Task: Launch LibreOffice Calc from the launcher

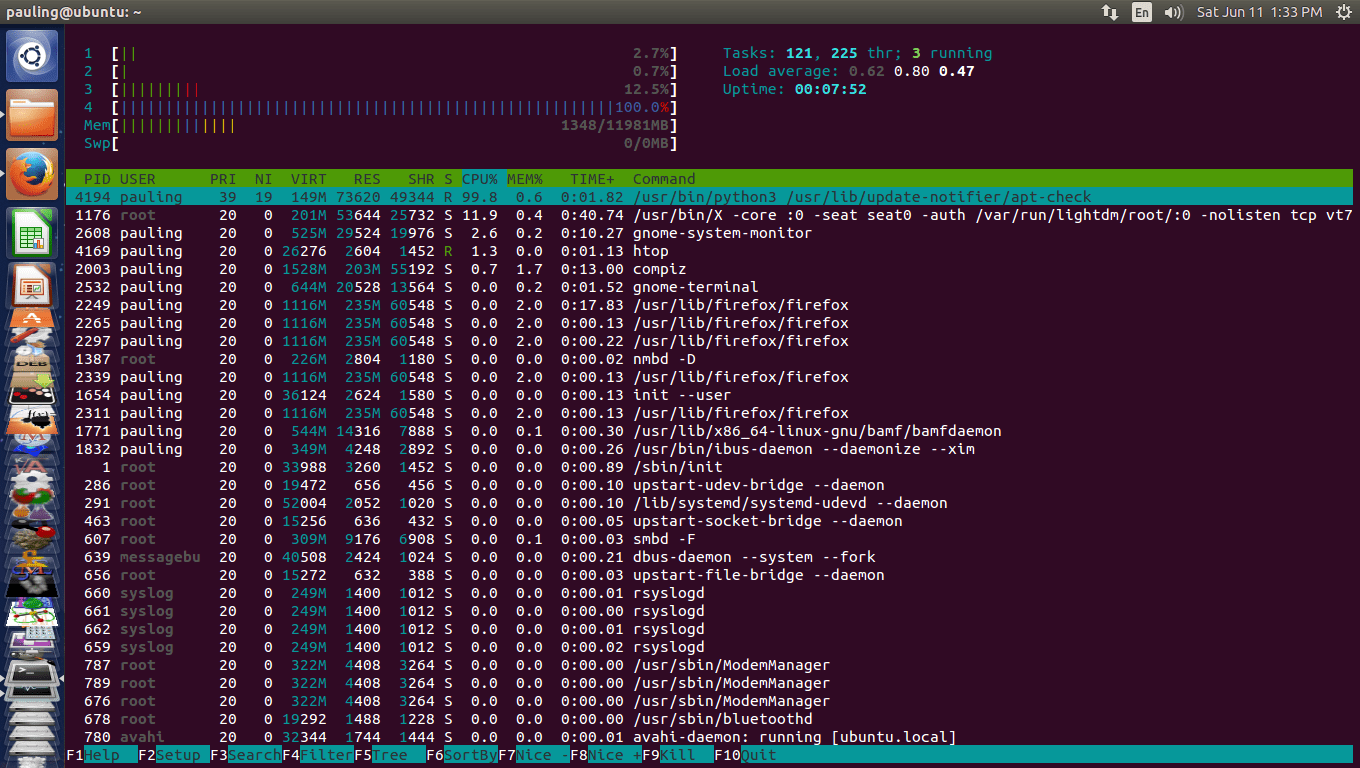Action: pos(27,230)
